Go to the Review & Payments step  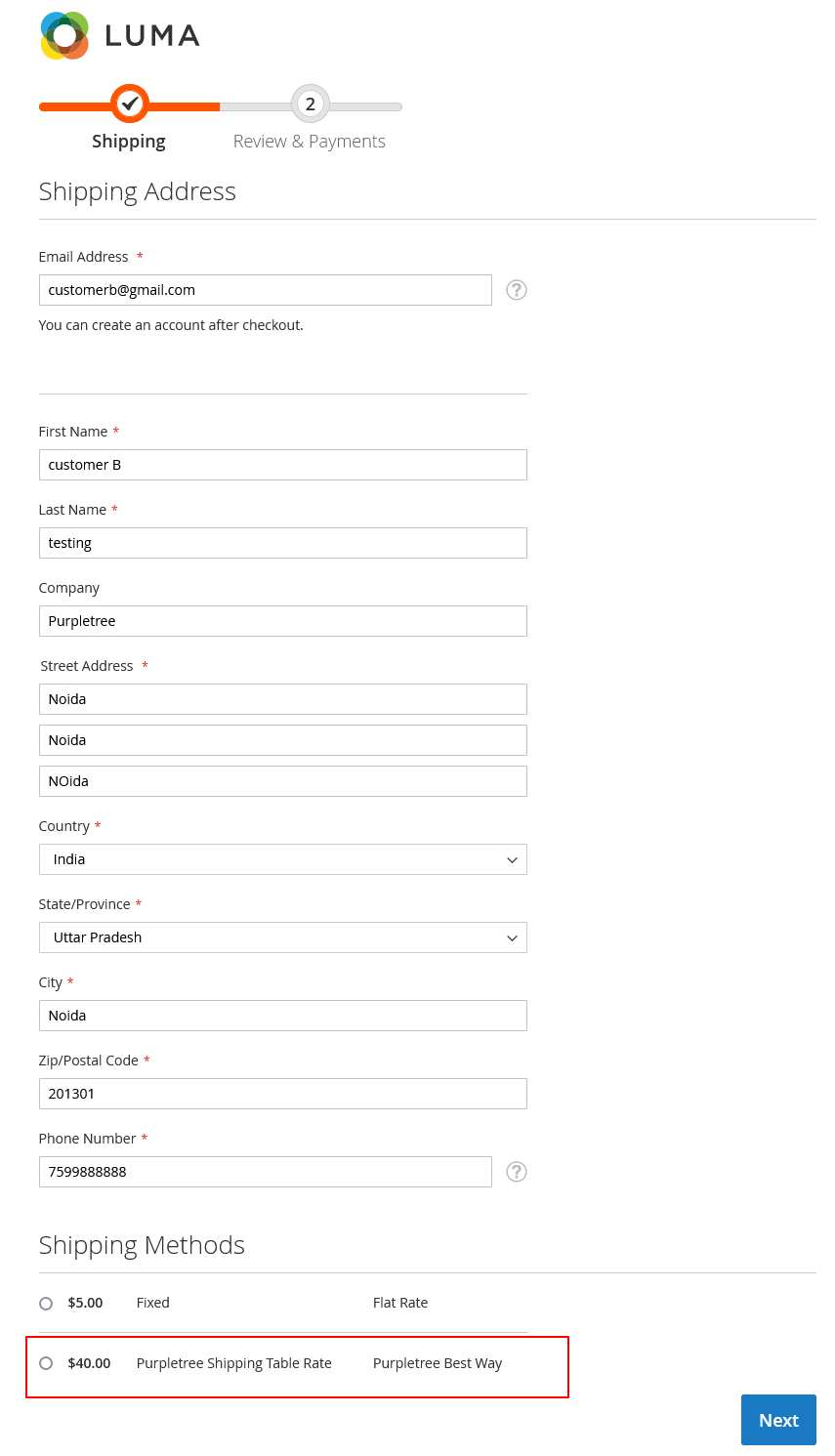point(310,142)
